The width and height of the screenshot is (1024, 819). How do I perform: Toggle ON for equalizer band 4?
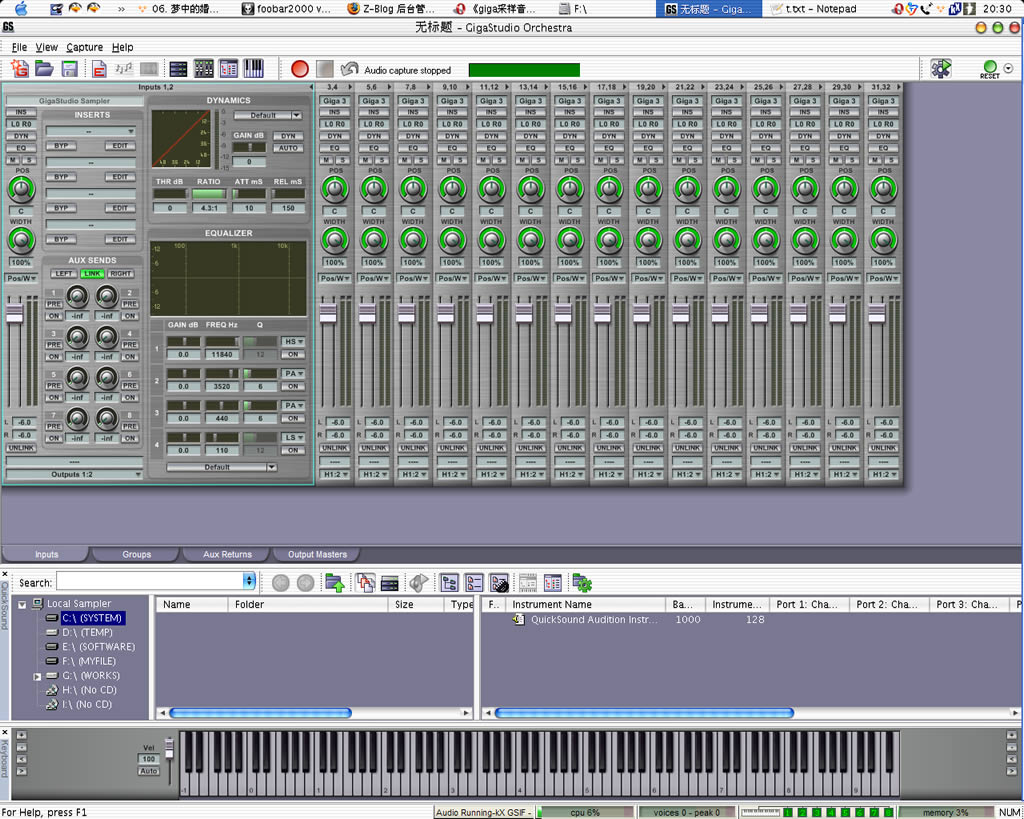point(293,450)
